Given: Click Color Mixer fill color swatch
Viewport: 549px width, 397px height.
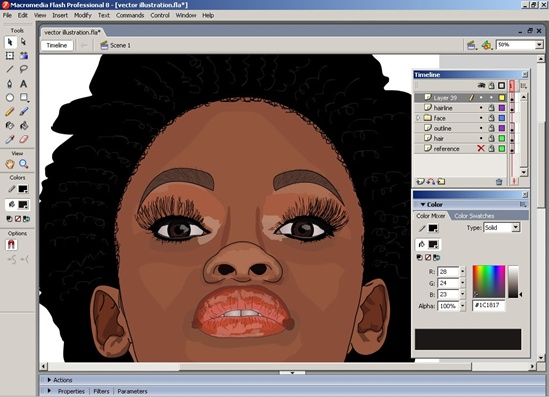Looking at the screenshot, I should [433, 244].
